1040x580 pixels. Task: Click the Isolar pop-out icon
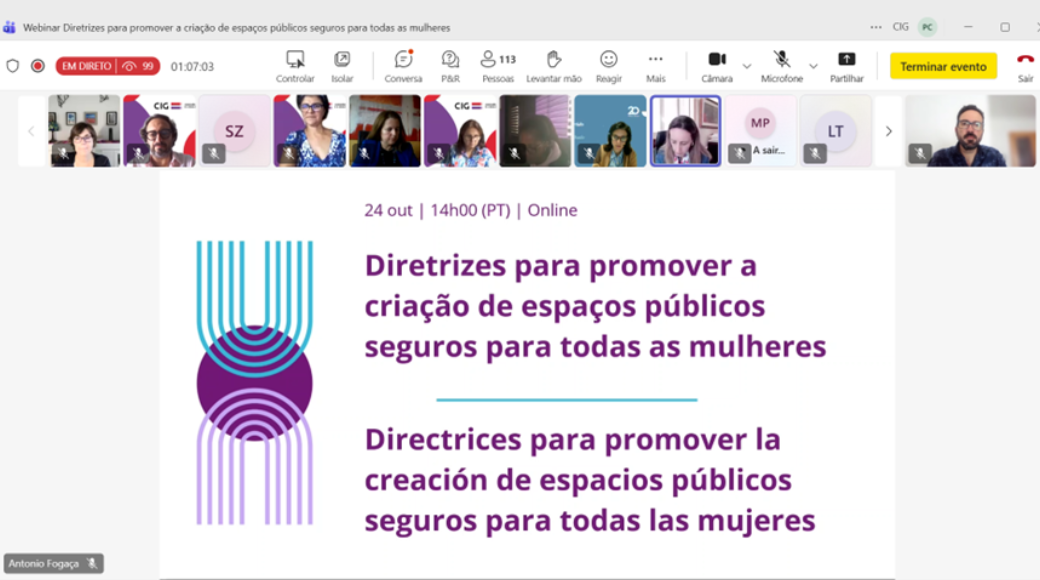click(x=342, y=60)
